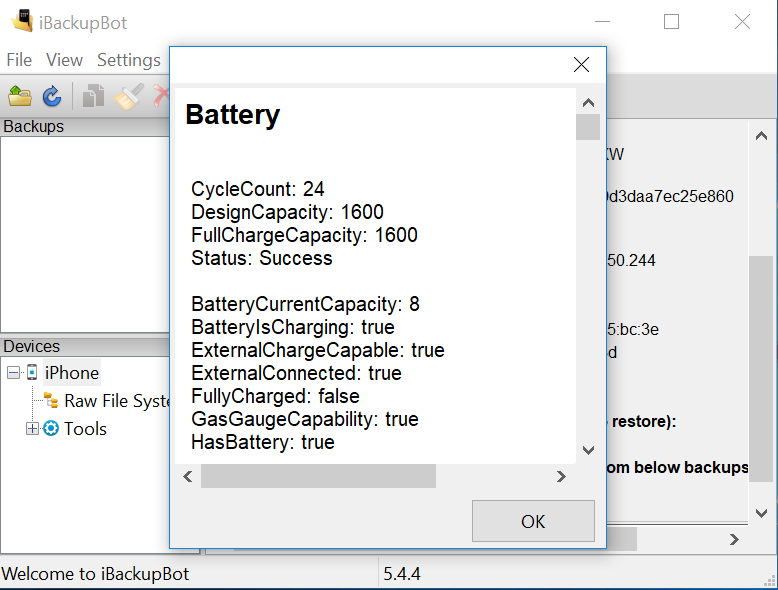The height and width of the screenshot is (590, 778).
Task: Click the DesignCapacity: 1600 line
Action: [x=287, y=212]
